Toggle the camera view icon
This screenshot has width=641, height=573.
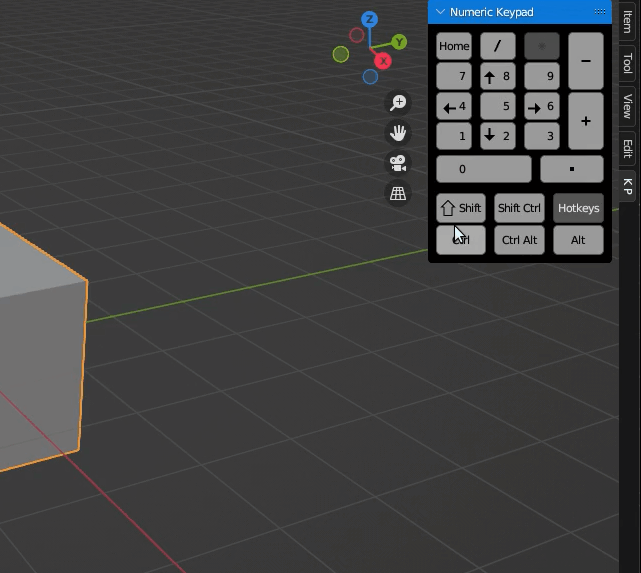(x=398, y=163)
